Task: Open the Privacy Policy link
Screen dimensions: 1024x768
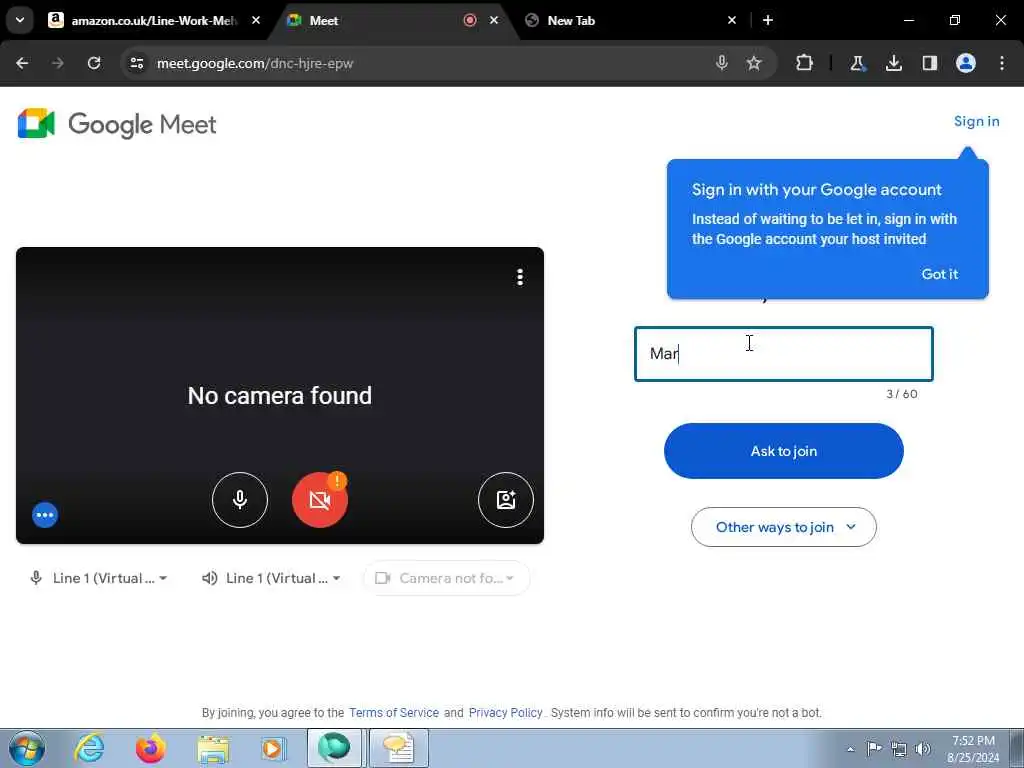Action: click(505, 712)
